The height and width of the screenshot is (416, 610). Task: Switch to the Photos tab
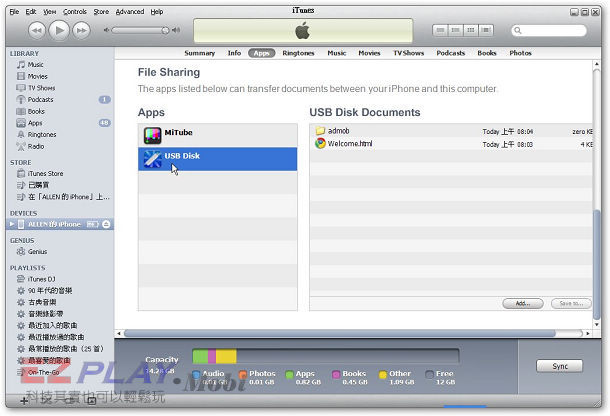(520, 53)
